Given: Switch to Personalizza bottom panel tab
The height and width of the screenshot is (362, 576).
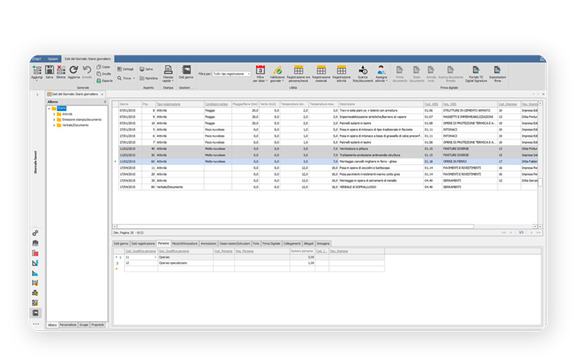Looking at the screenshot, I should (68, 325).
